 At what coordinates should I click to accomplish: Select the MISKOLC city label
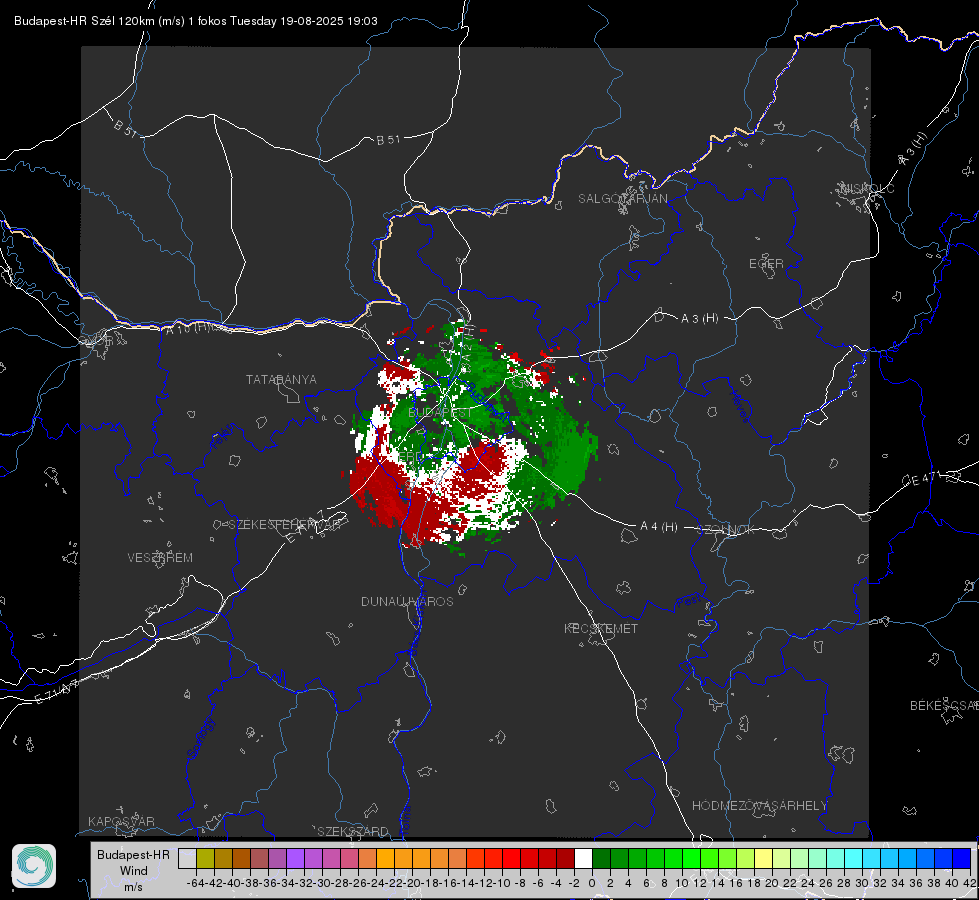click(867, 188)
